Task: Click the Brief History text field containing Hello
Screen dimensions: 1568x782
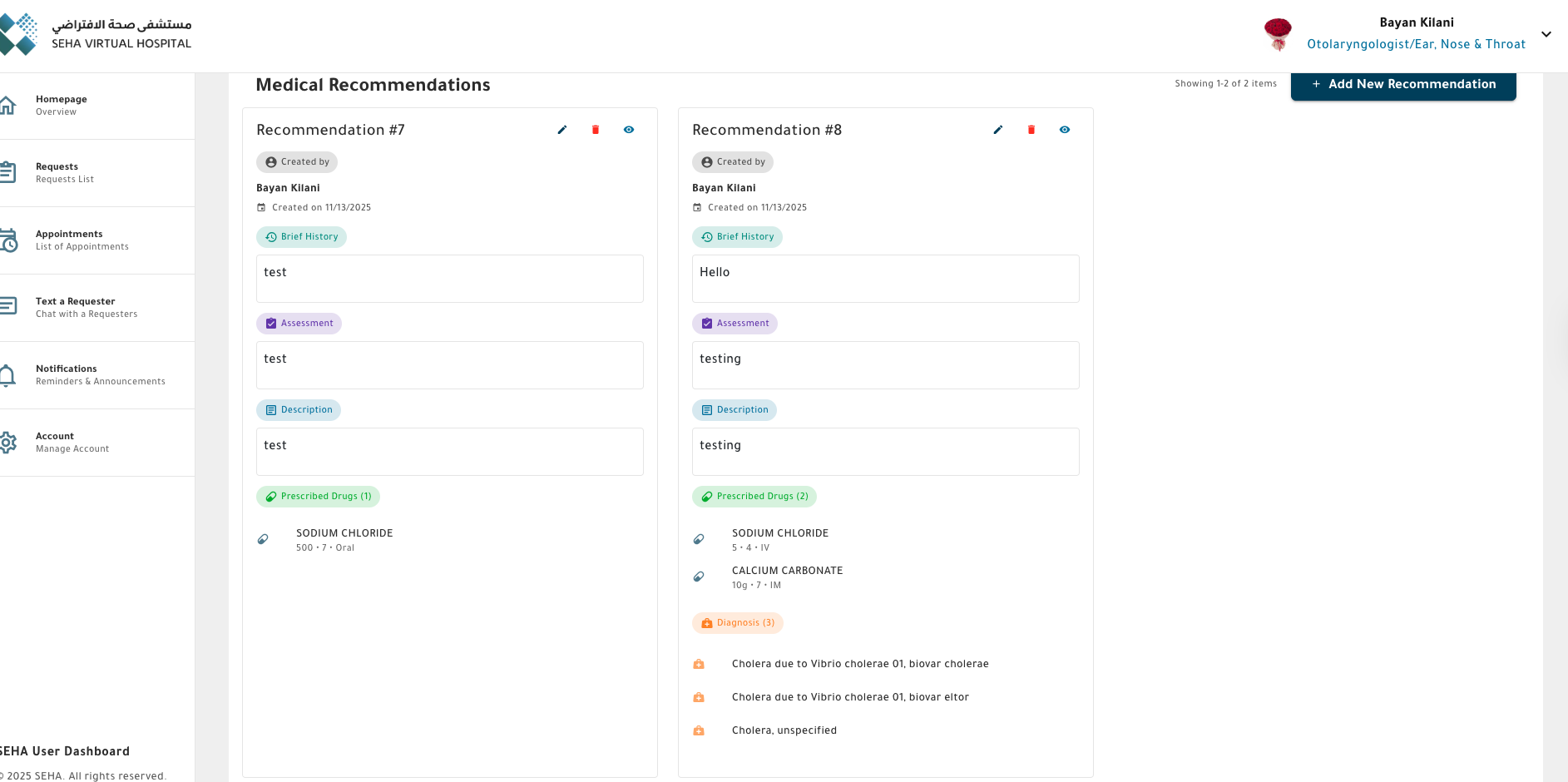Action: pos(885,279)
